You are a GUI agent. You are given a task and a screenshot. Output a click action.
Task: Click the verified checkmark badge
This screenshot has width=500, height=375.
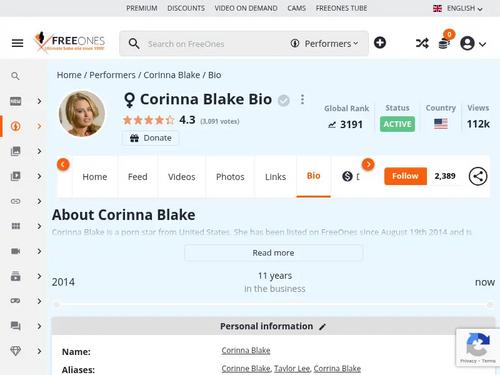pyautogui.click(x=284, y=100)
